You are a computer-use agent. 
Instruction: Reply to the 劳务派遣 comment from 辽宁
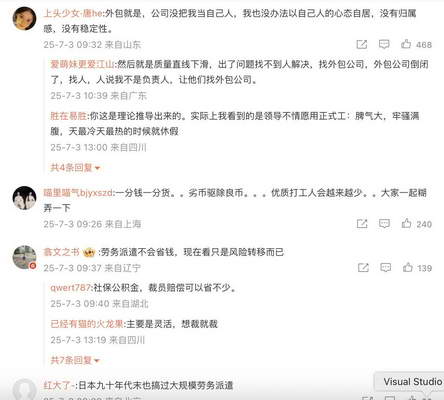(x=386, y=267)
